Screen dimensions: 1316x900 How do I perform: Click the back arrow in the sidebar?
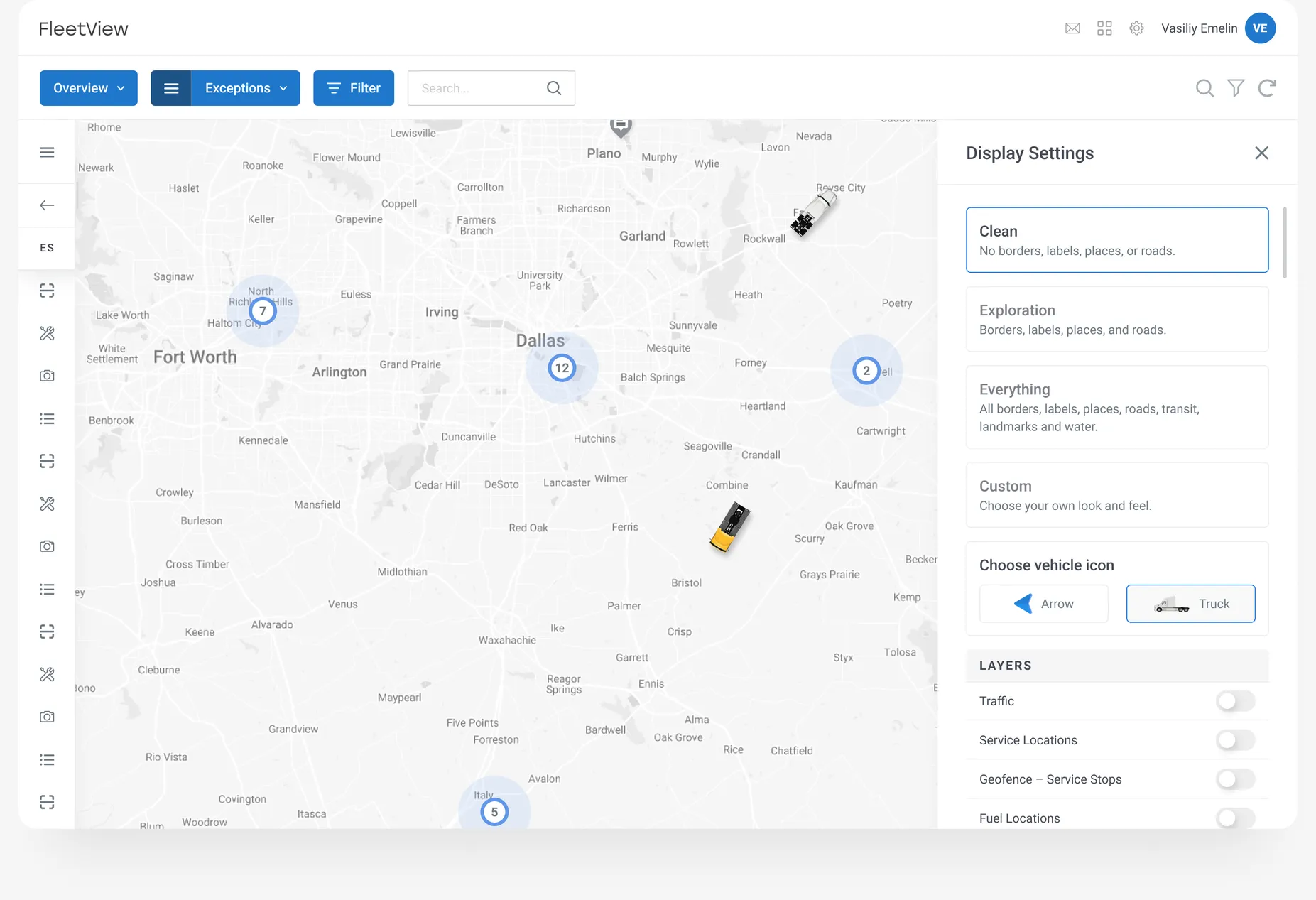(47, 205)
